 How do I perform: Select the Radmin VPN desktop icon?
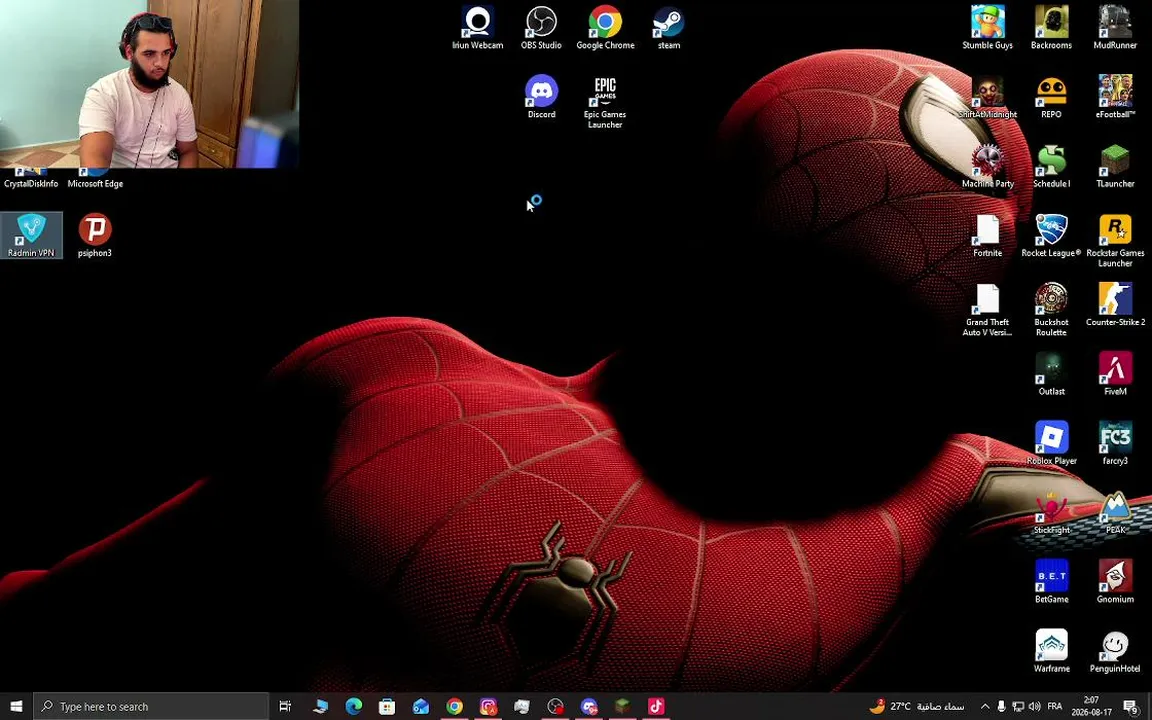pos(31,235)
